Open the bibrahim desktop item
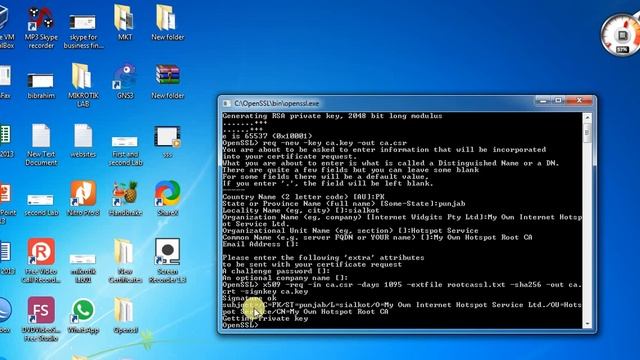 click(41, 85)
